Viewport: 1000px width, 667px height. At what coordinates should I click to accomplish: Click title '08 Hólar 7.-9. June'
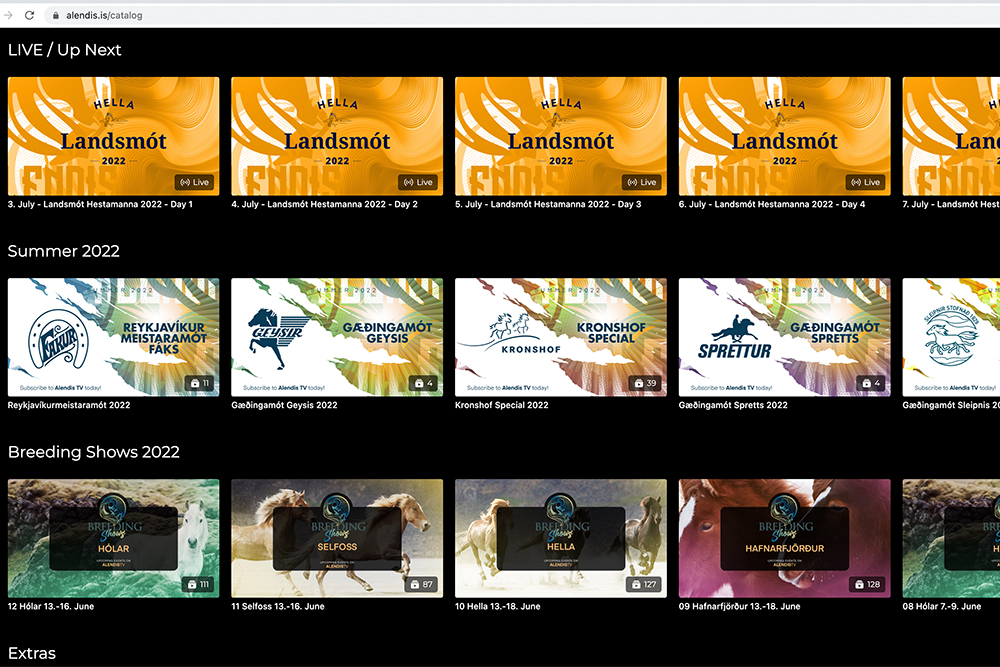click(x=942, y=606)
